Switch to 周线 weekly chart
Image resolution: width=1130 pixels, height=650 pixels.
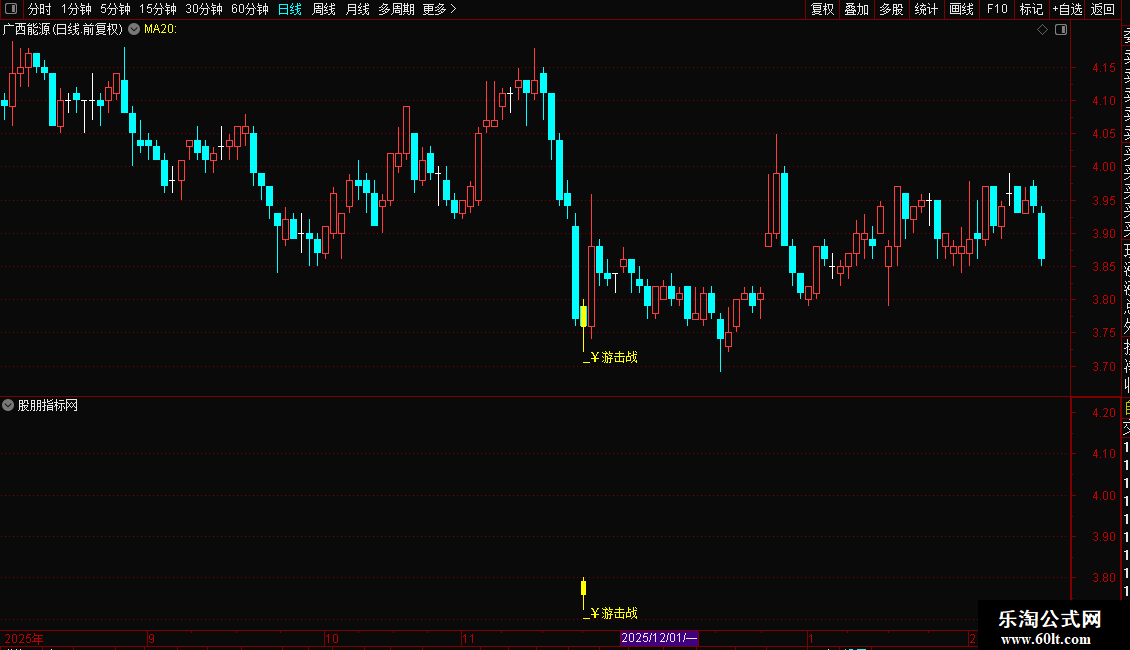324,9
